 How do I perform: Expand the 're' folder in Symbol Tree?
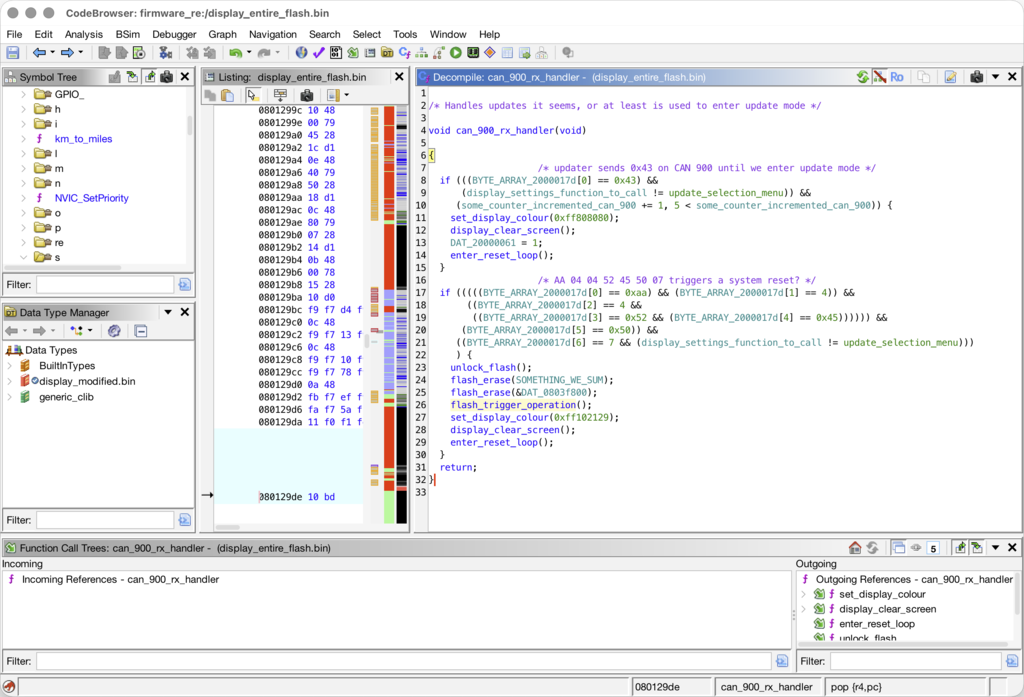tap(23, 242)
